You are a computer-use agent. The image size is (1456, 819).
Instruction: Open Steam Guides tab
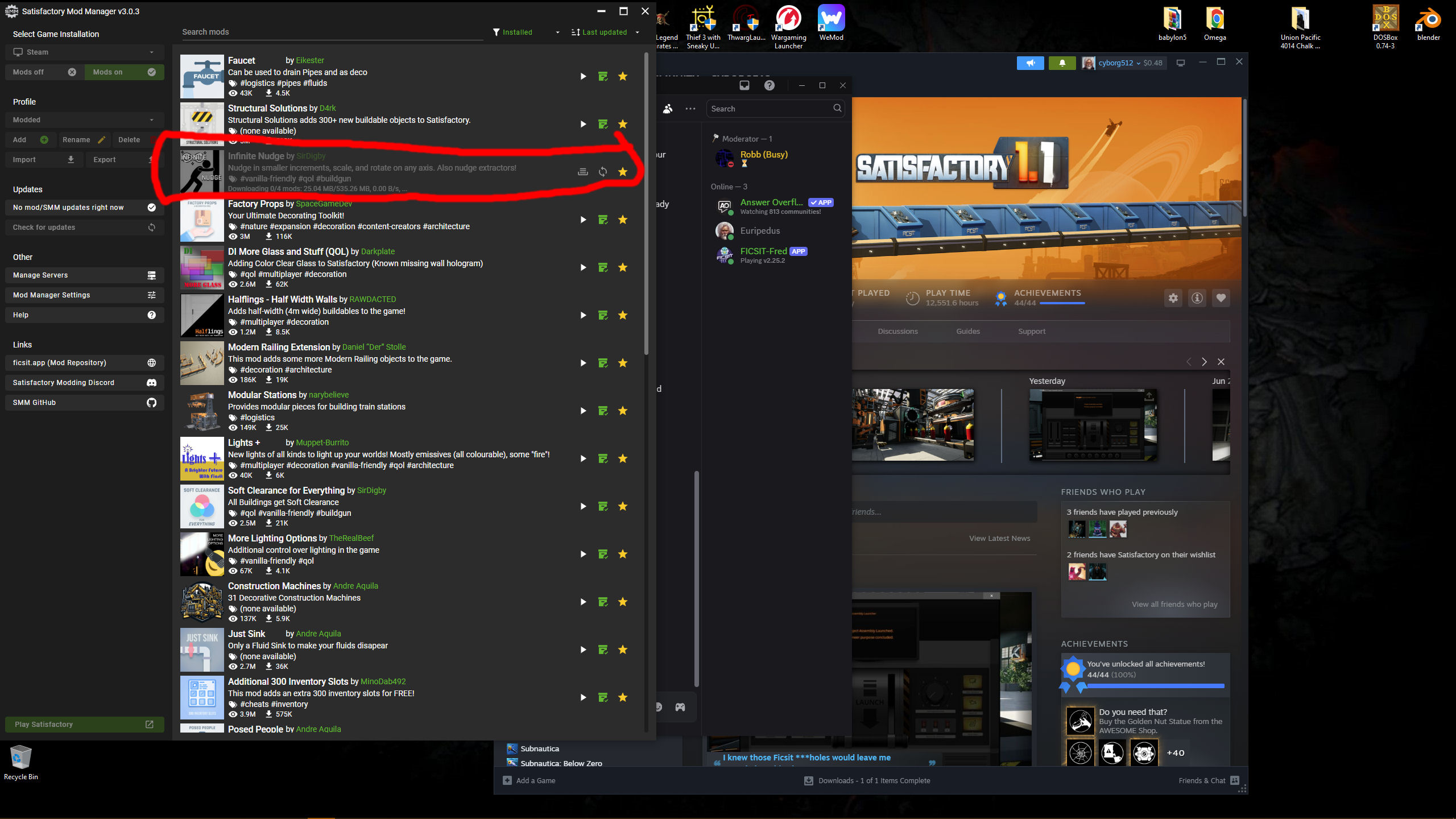coord(968,332)
